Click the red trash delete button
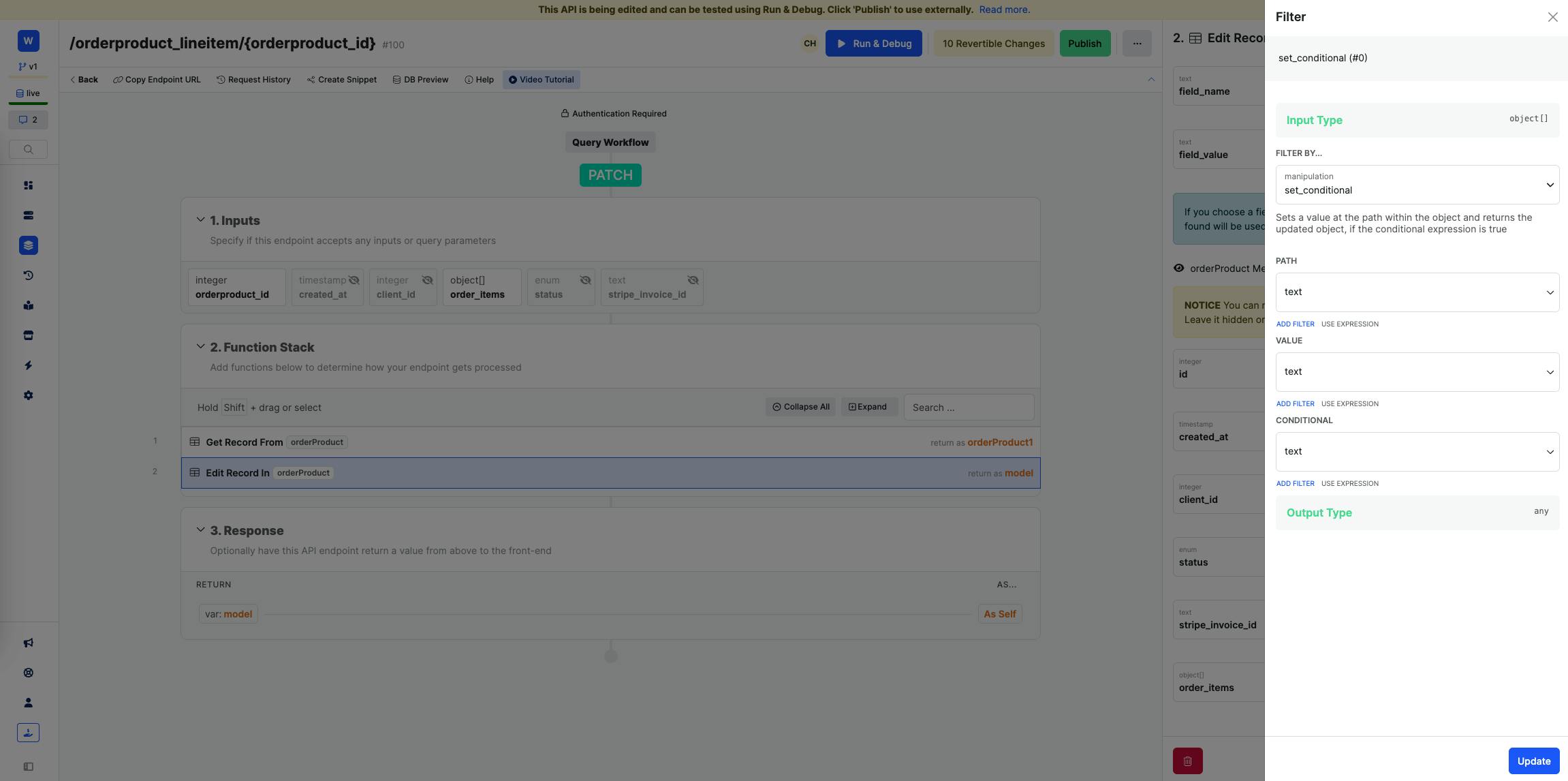The width and height of the screenshot is (1568, 781). 1187,761
